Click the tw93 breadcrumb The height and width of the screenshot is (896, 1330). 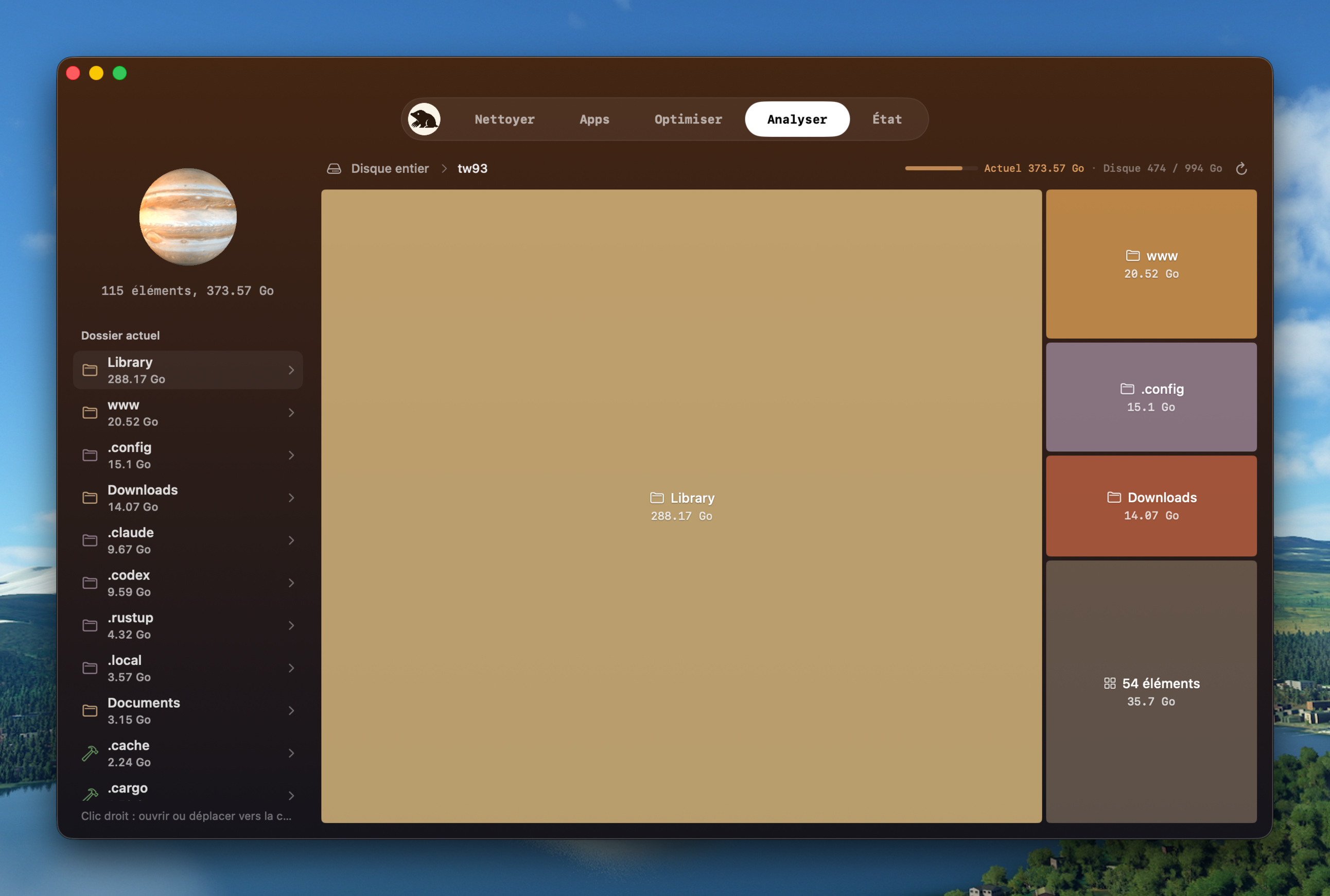tap(472, 169)
